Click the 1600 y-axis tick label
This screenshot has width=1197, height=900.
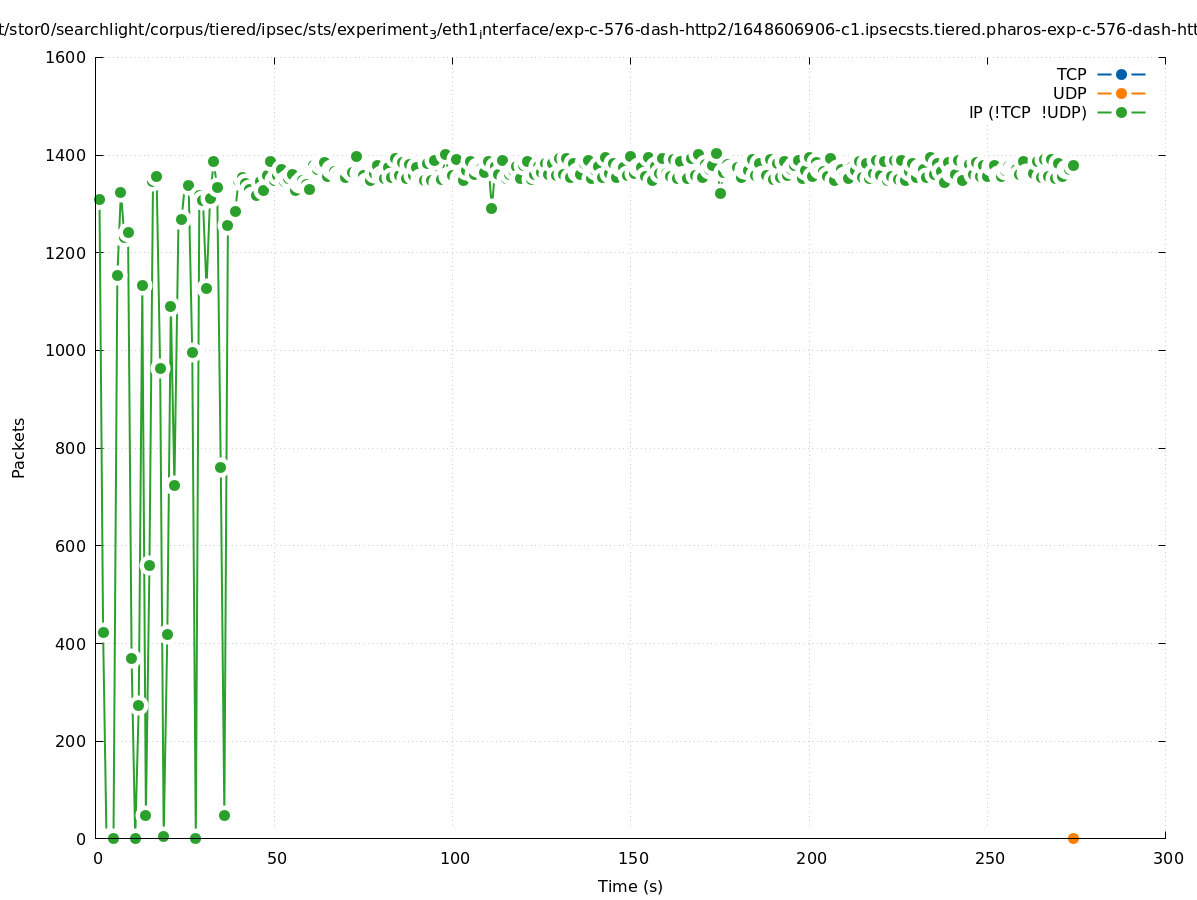[x=66, y=57]
